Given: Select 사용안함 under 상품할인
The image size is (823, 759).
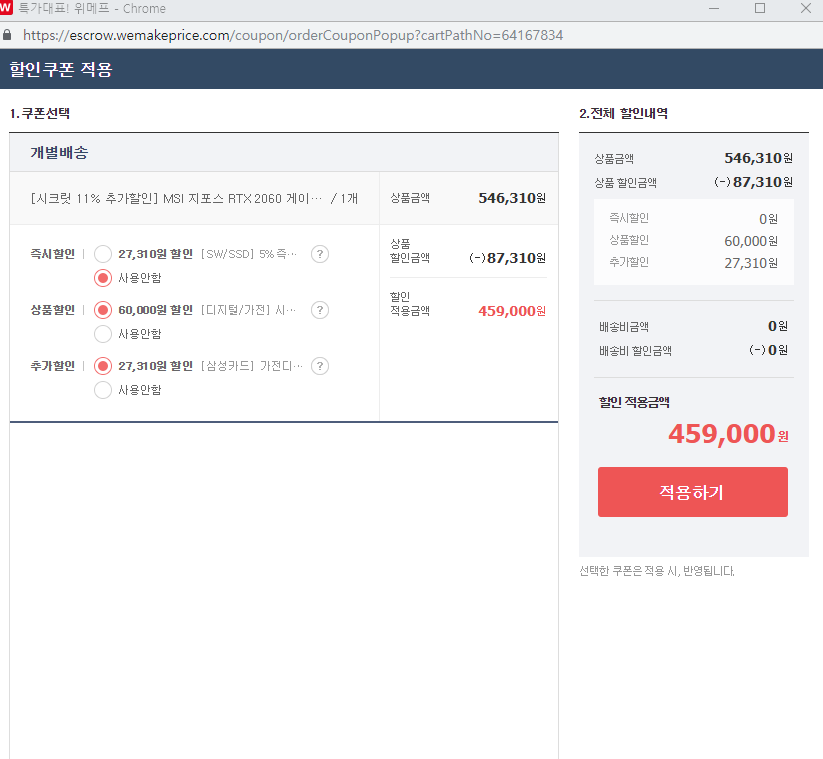Looking at the screenshot, I should coord(103,334).
